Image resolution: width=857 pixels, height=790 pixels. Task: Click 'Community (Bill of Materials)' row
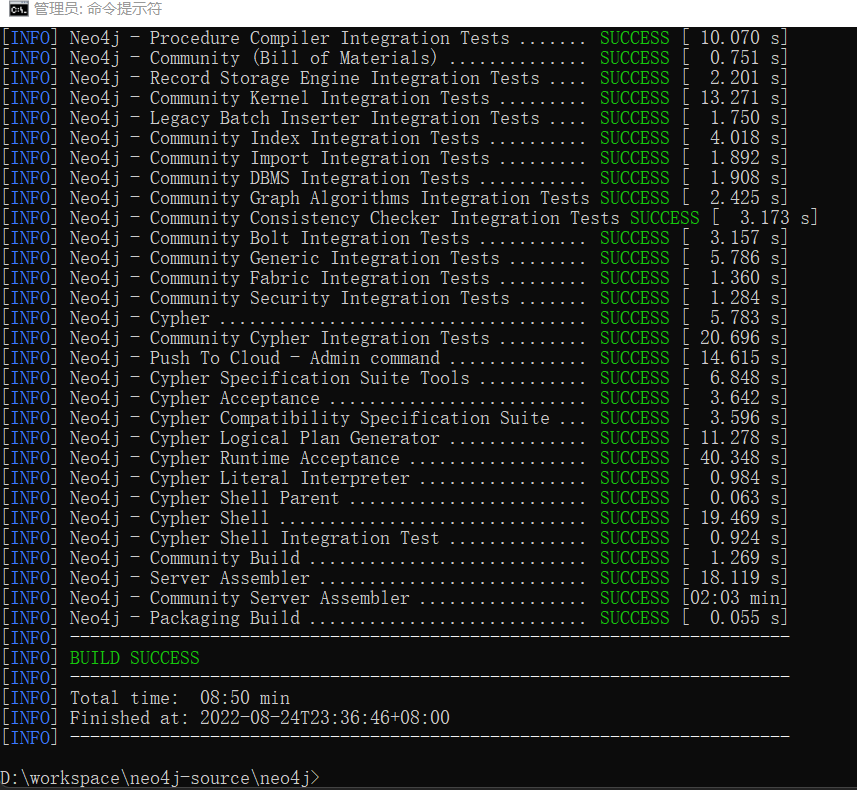point(395,58)
